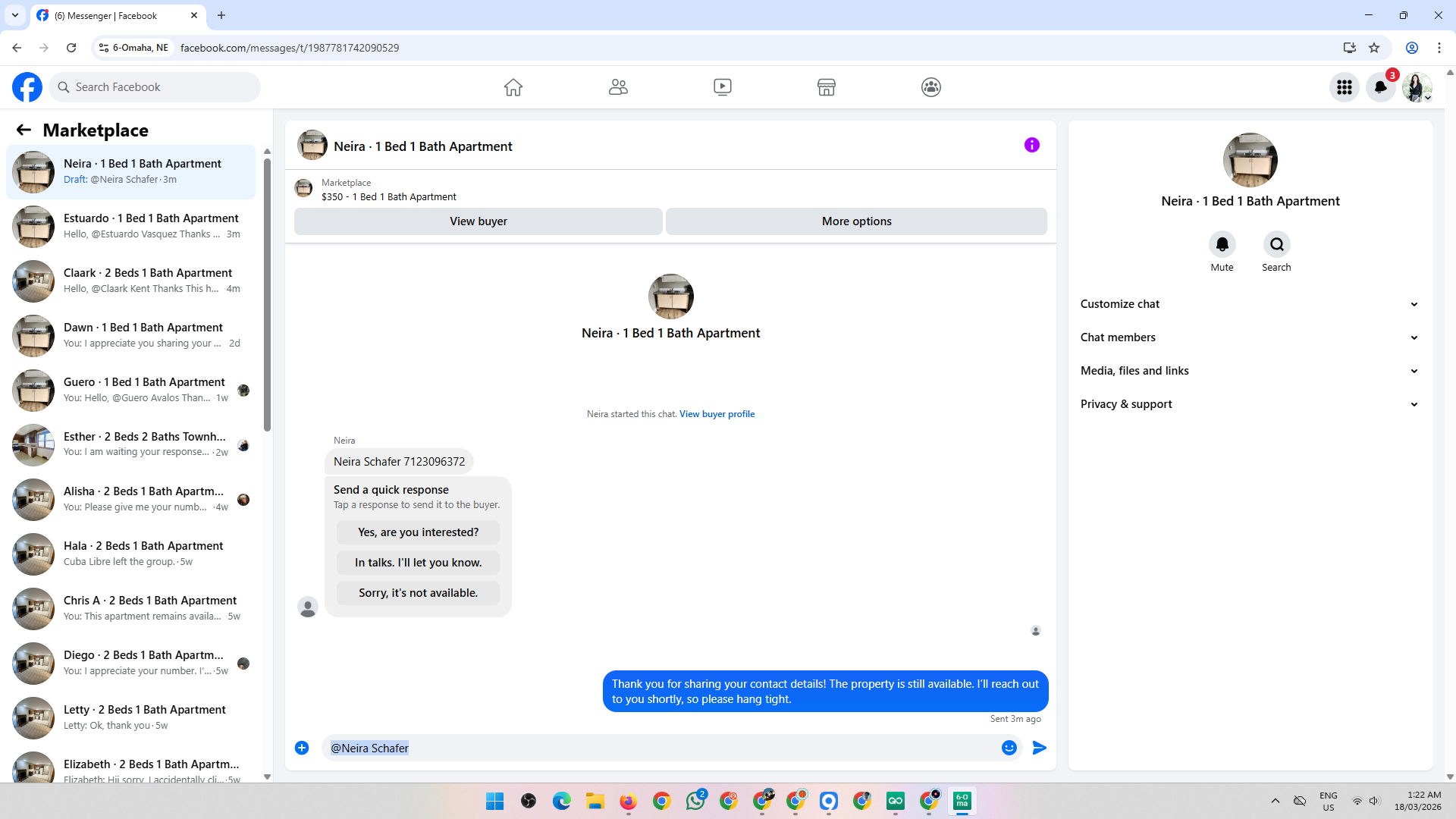Screen dimensions: 1456x819
Task: Open the Facebook Home feed icon
Action: (513, 87)
